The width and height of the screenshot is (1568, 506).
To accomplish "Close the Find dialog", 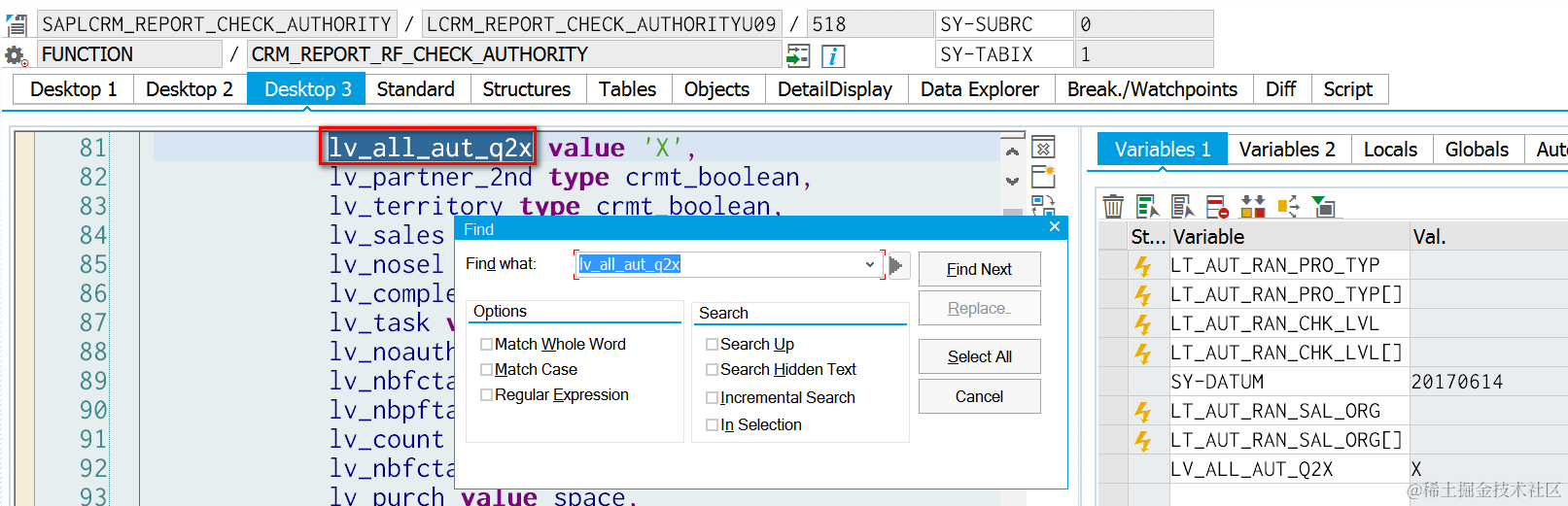I will 1055,227.
